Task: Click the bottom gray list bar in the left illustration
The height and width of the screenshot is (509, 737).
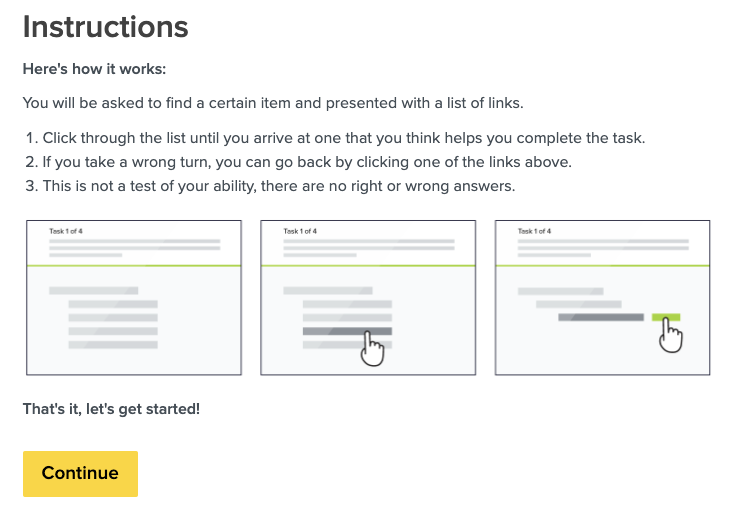Action: pos(113,345)
